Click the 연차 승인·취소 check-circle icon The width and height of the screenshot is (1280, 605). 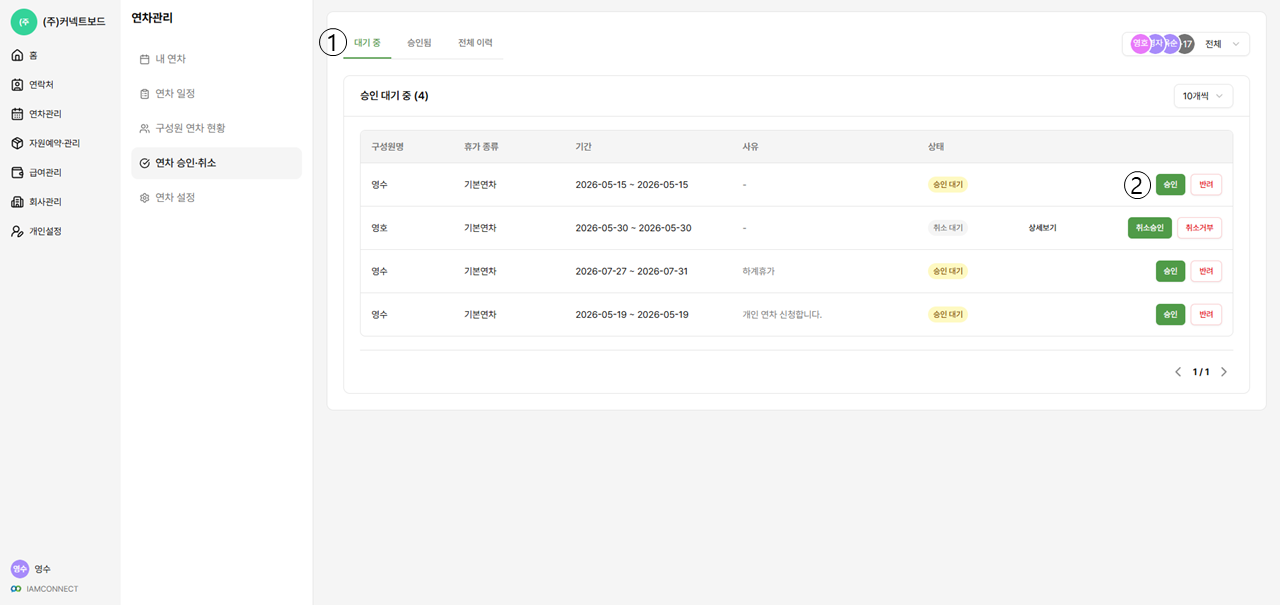[x=145, y=163]
